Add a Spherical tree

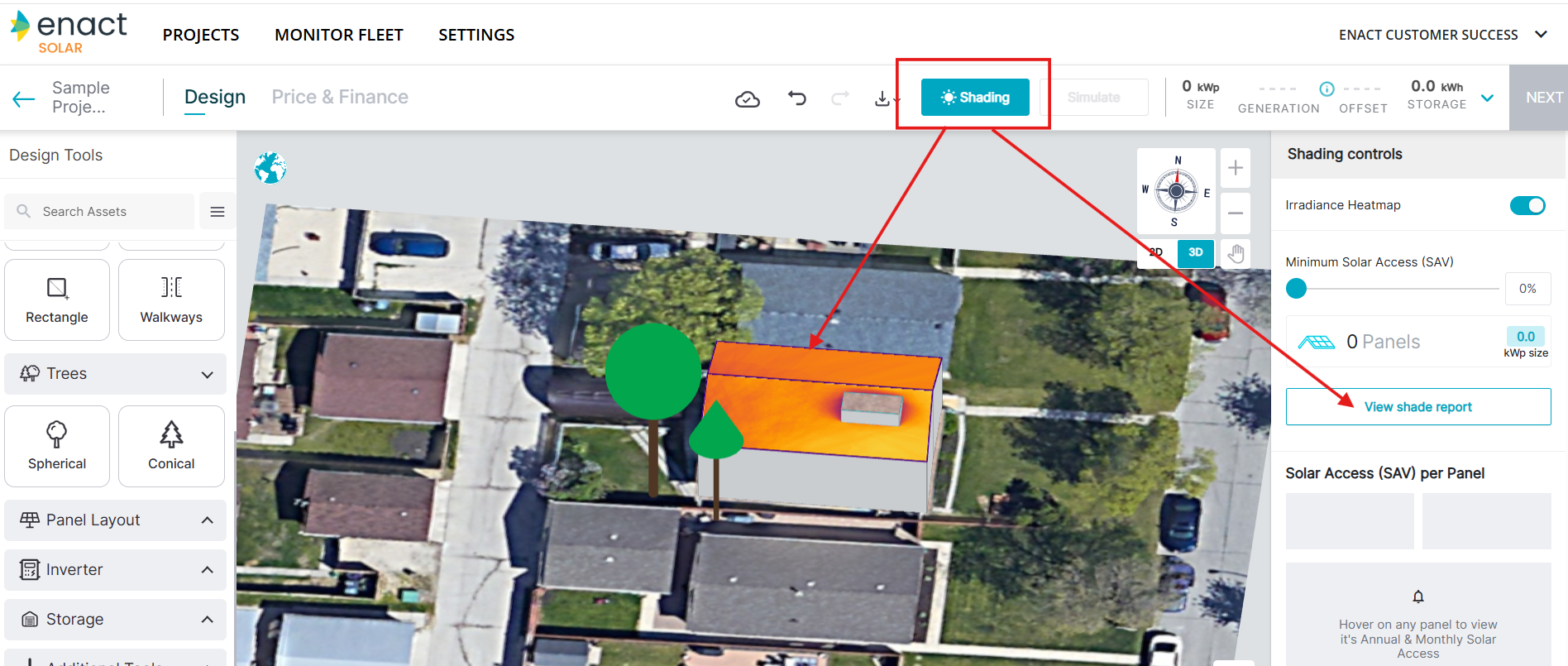pyautogui.click(x=57, y=446)
